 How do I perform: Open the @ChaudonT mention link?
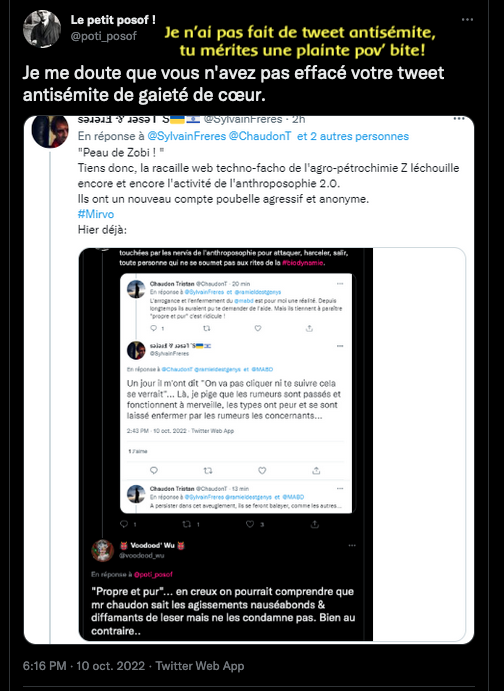click(x=260, y=136)
